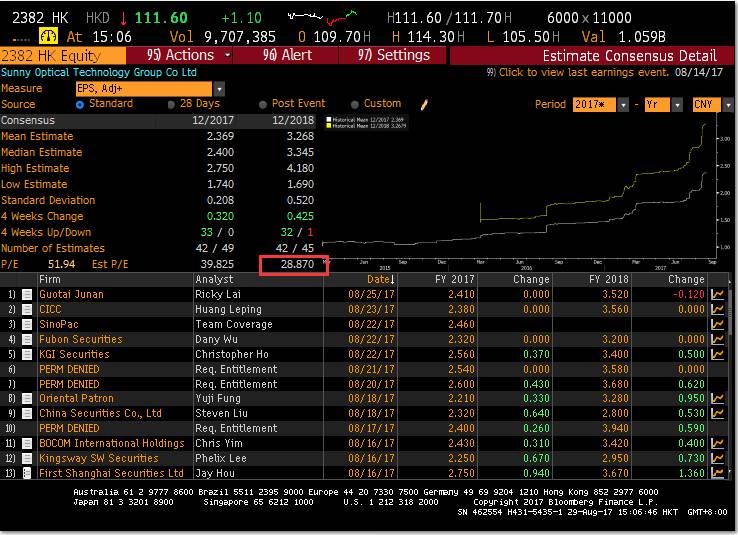Viewport: 738px width, 535px height.
Task: Open document icon beside CICC
Action: [27, 310]
